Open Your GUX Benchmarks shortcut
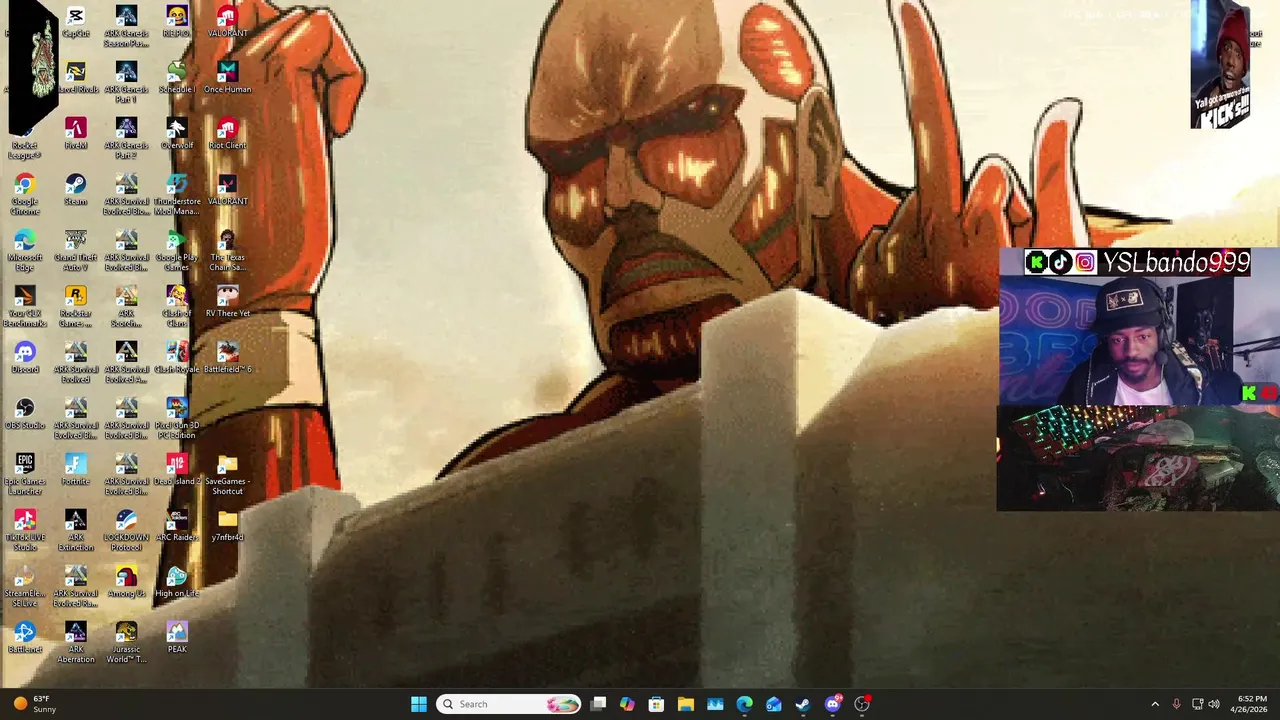This screenshot has width=1280, height=720. [x=25, y=306]
